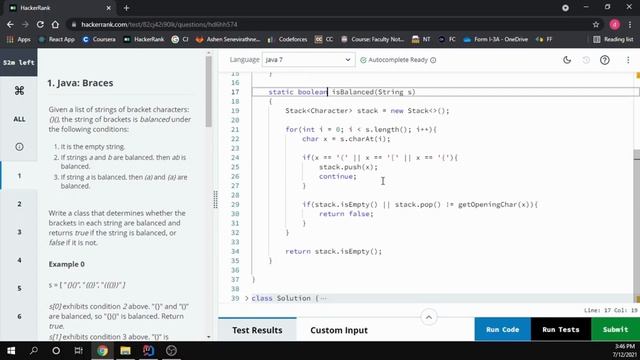The image size is (640, 360).
Task: Close the HackerRank browser tab
Action: click(x=109, y=8)
